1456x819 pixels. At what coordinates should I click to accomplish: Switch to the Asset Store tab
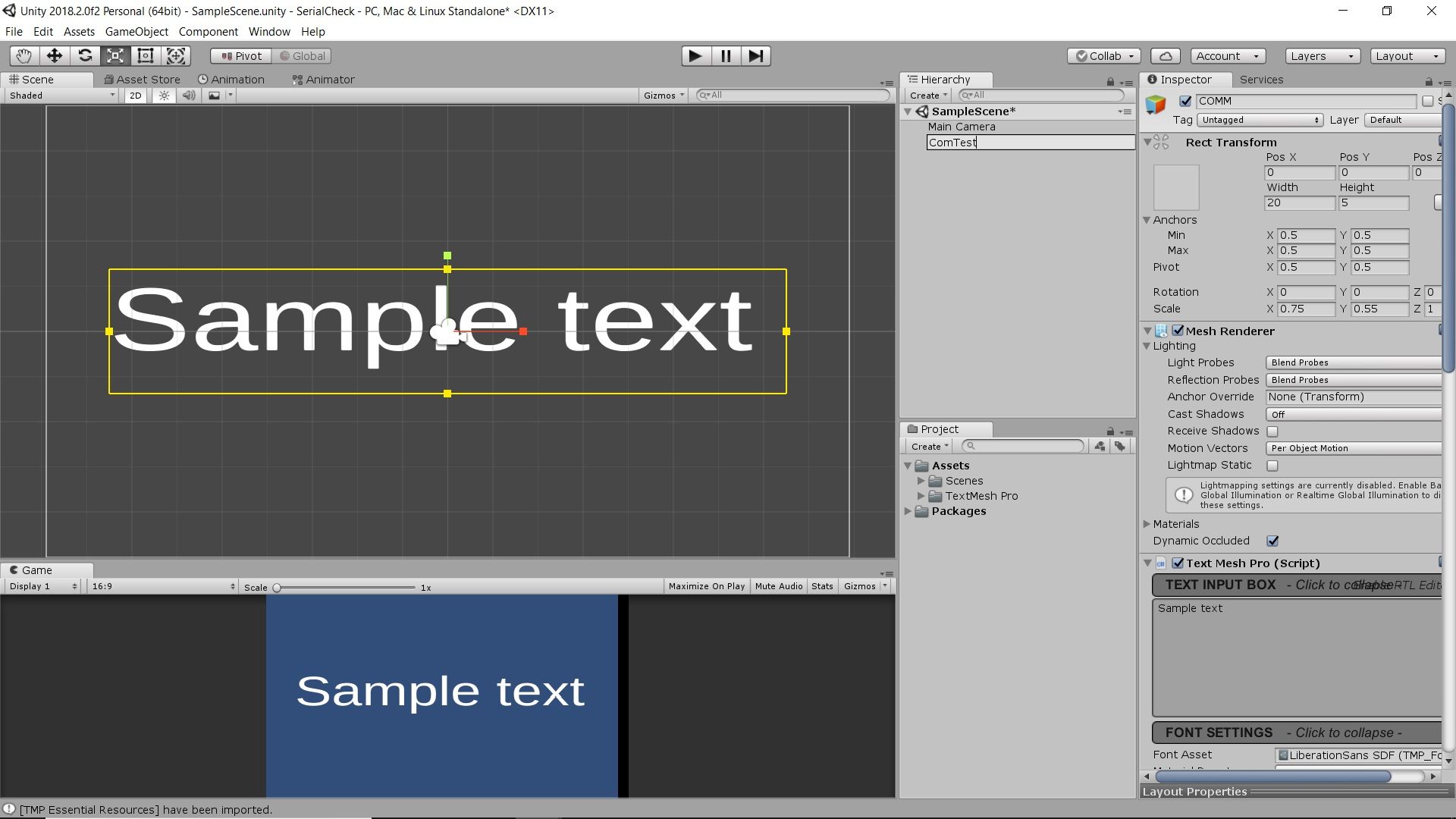142,79
